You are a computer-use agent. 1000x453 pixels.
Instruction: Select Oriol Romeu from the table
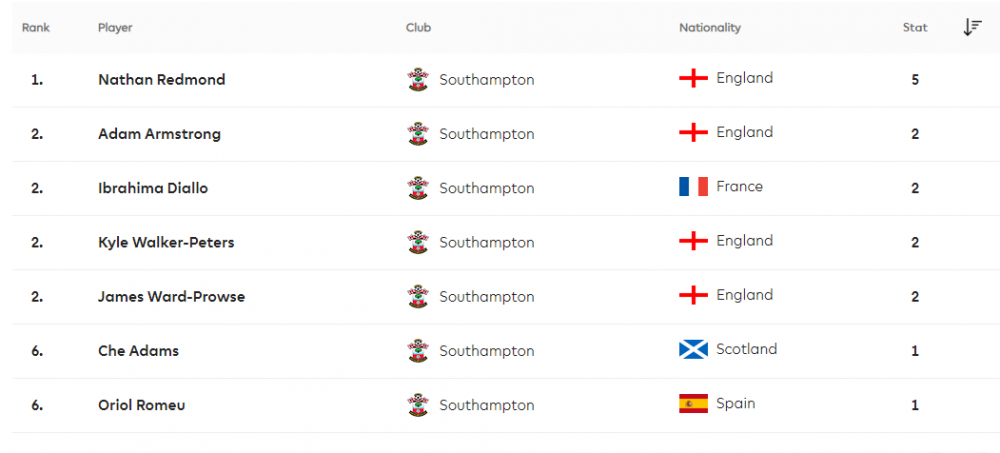[141, 405]
